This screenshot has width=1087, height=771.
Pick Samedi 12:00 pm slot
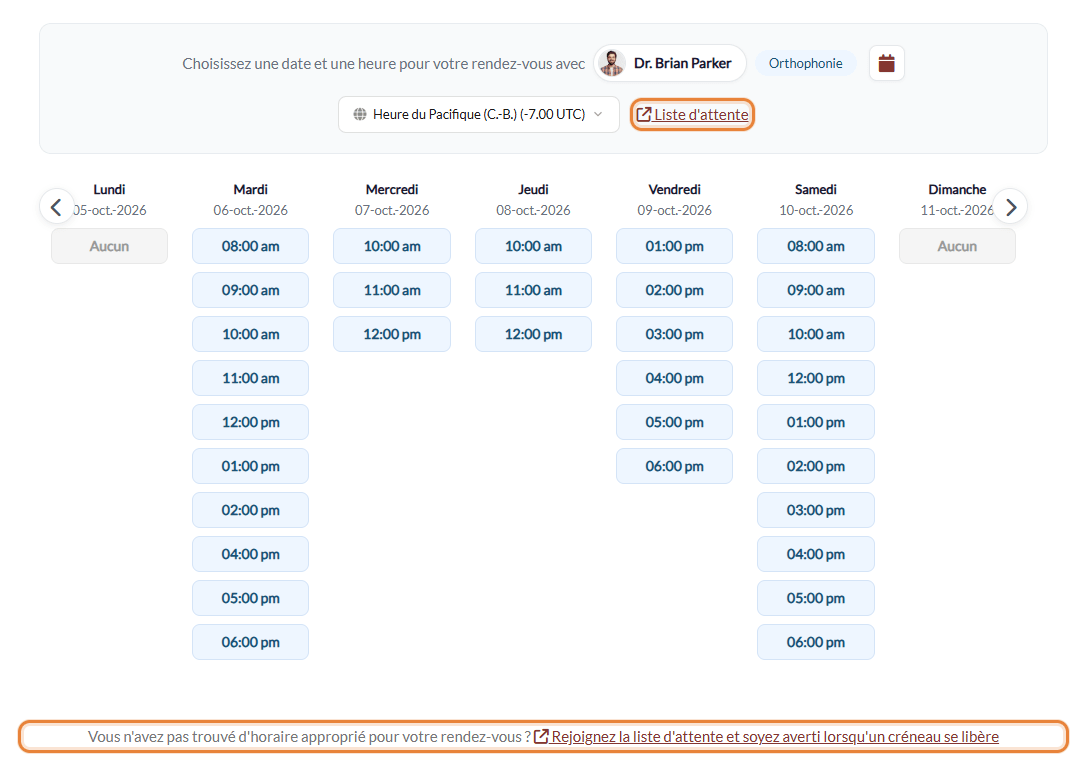(816, 378)
